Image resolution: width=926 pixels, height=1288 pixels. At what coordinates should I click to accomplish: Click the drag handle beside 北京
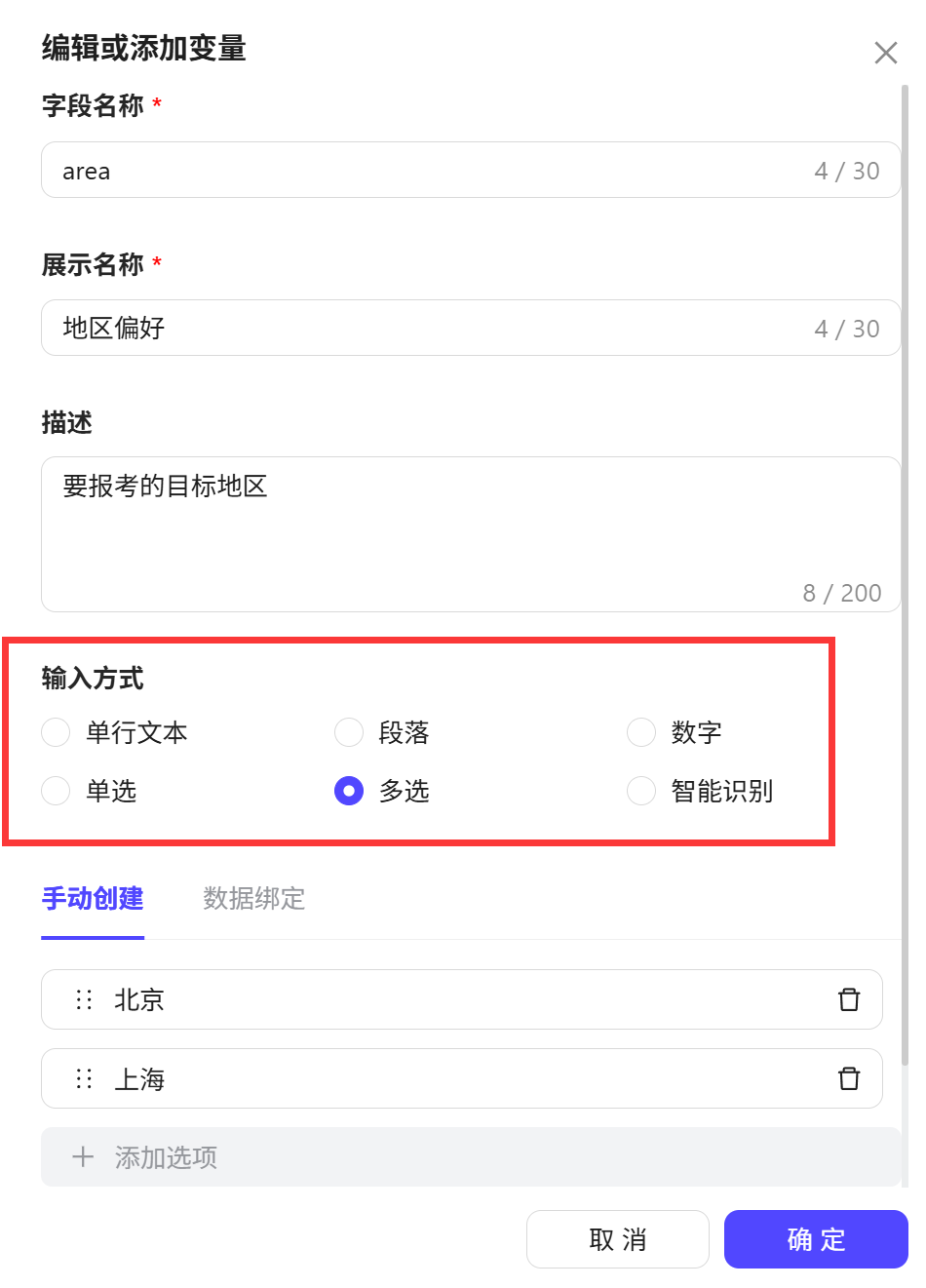(83, 999)
